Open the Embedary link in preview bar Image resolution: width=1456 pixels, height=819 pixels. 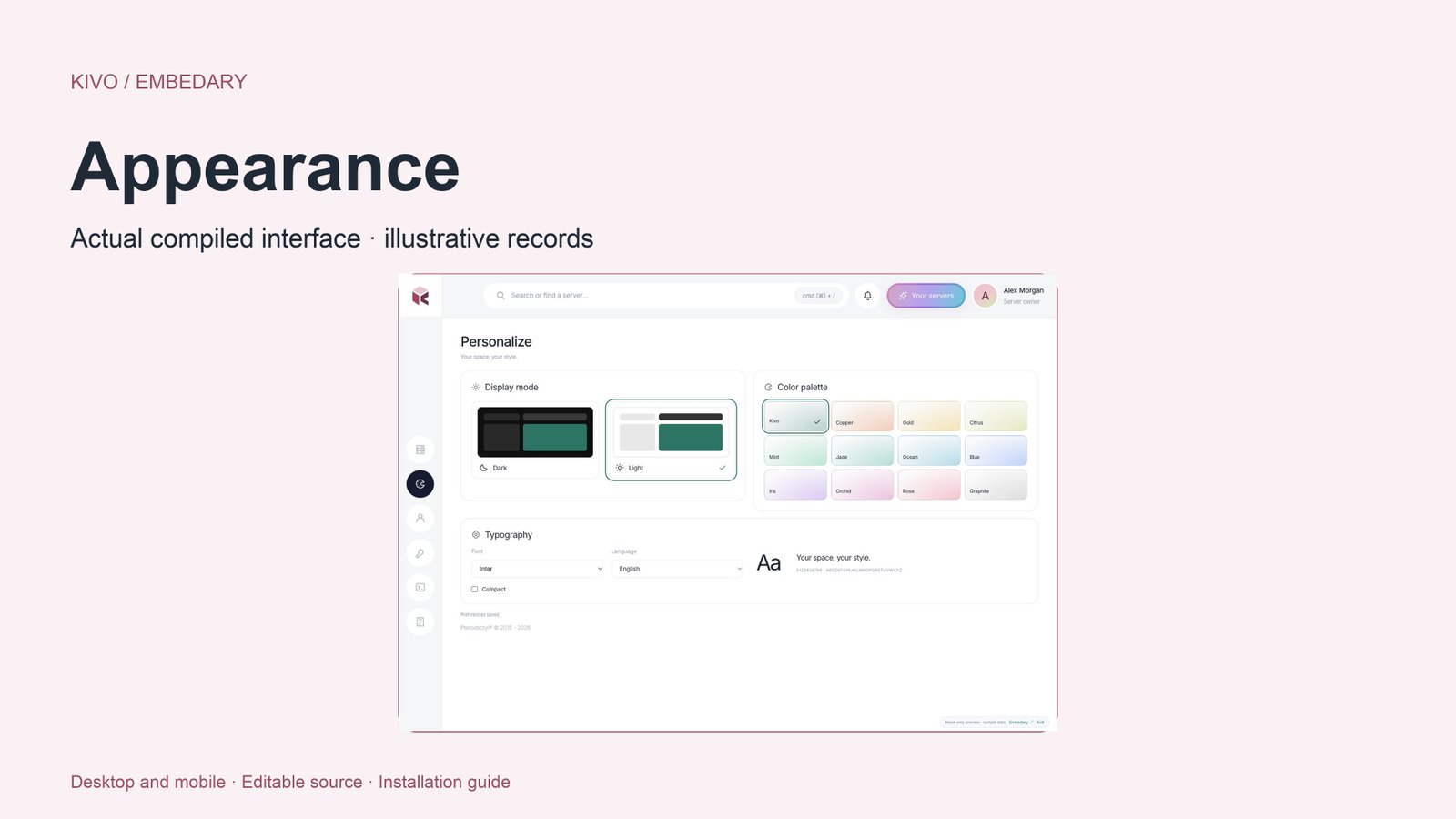tap(1021, 723)
